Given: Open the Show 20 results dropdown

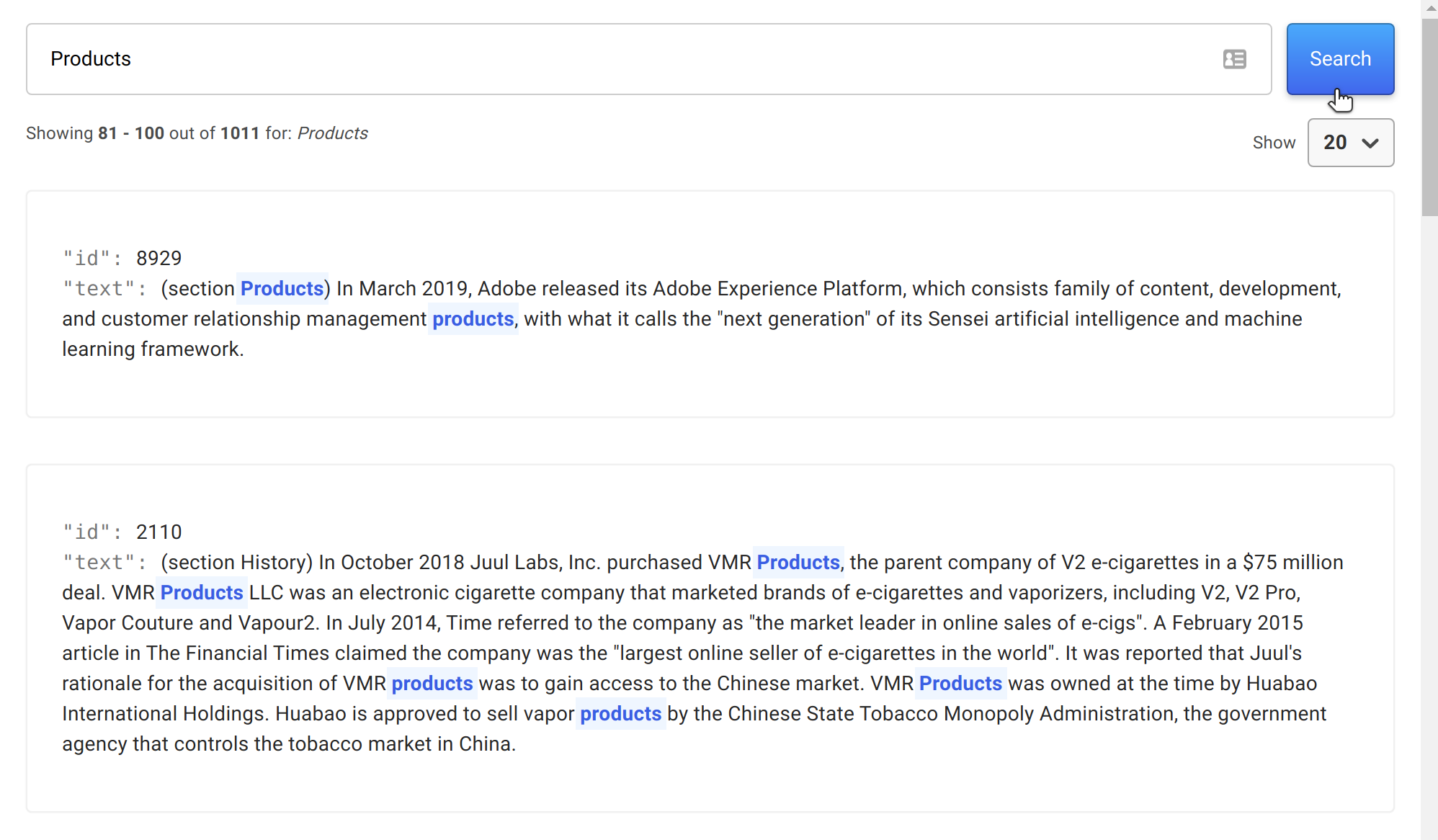Looking at the screenshot, I should click(x=1349, y=143).
